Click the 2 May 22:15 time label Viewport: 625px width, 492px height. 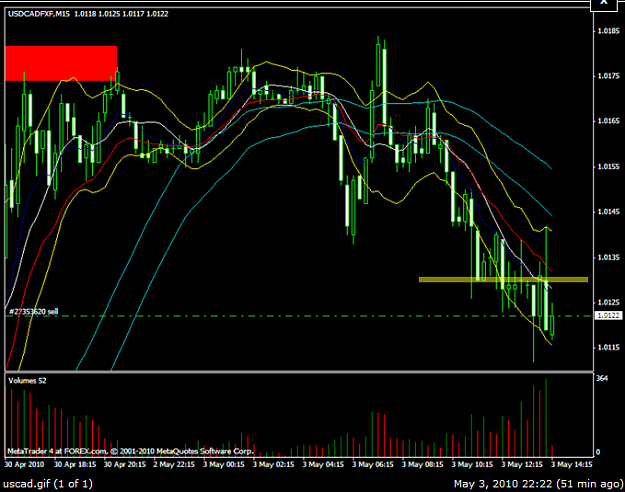click(x=174, y=464)
